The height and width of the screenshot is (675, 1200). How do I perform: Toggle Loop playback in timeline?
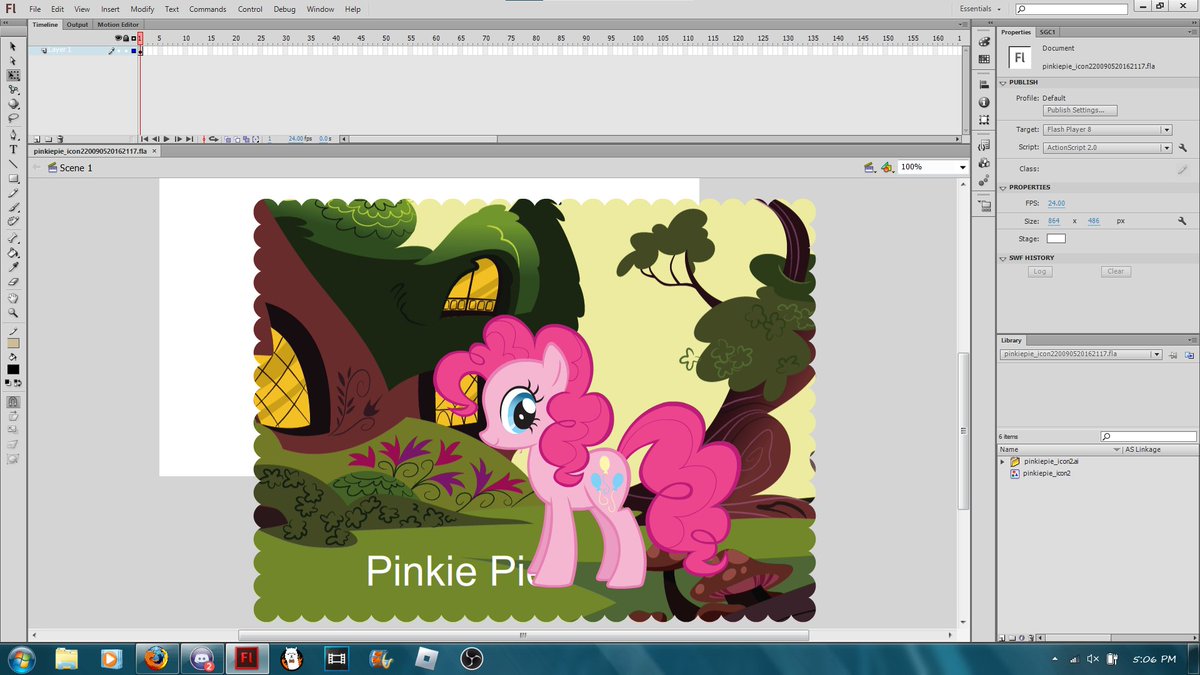pos(214,139)
